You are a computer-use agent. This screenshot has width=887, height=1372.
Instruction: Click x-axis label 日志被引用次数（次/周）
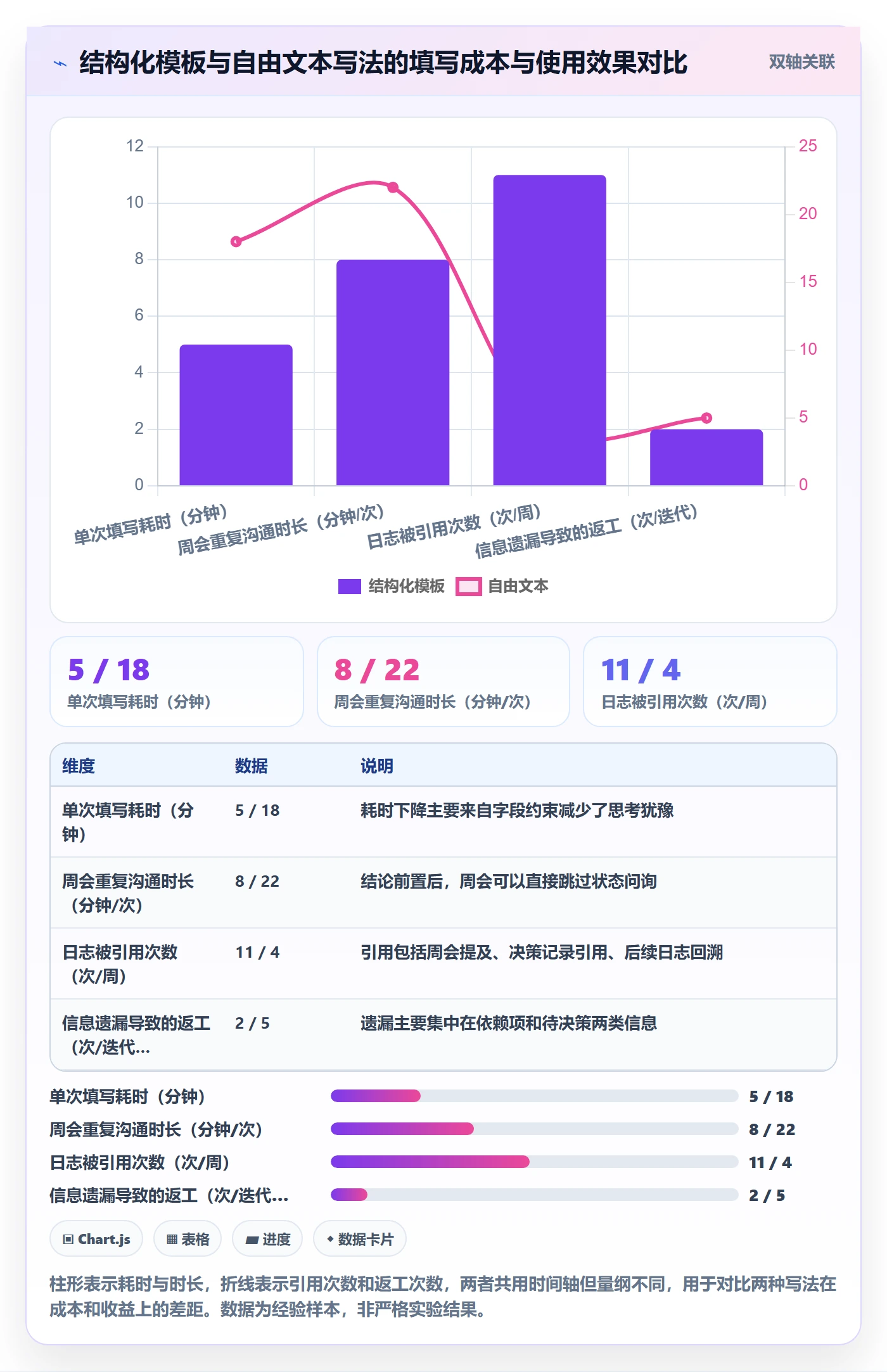(454, 526)
